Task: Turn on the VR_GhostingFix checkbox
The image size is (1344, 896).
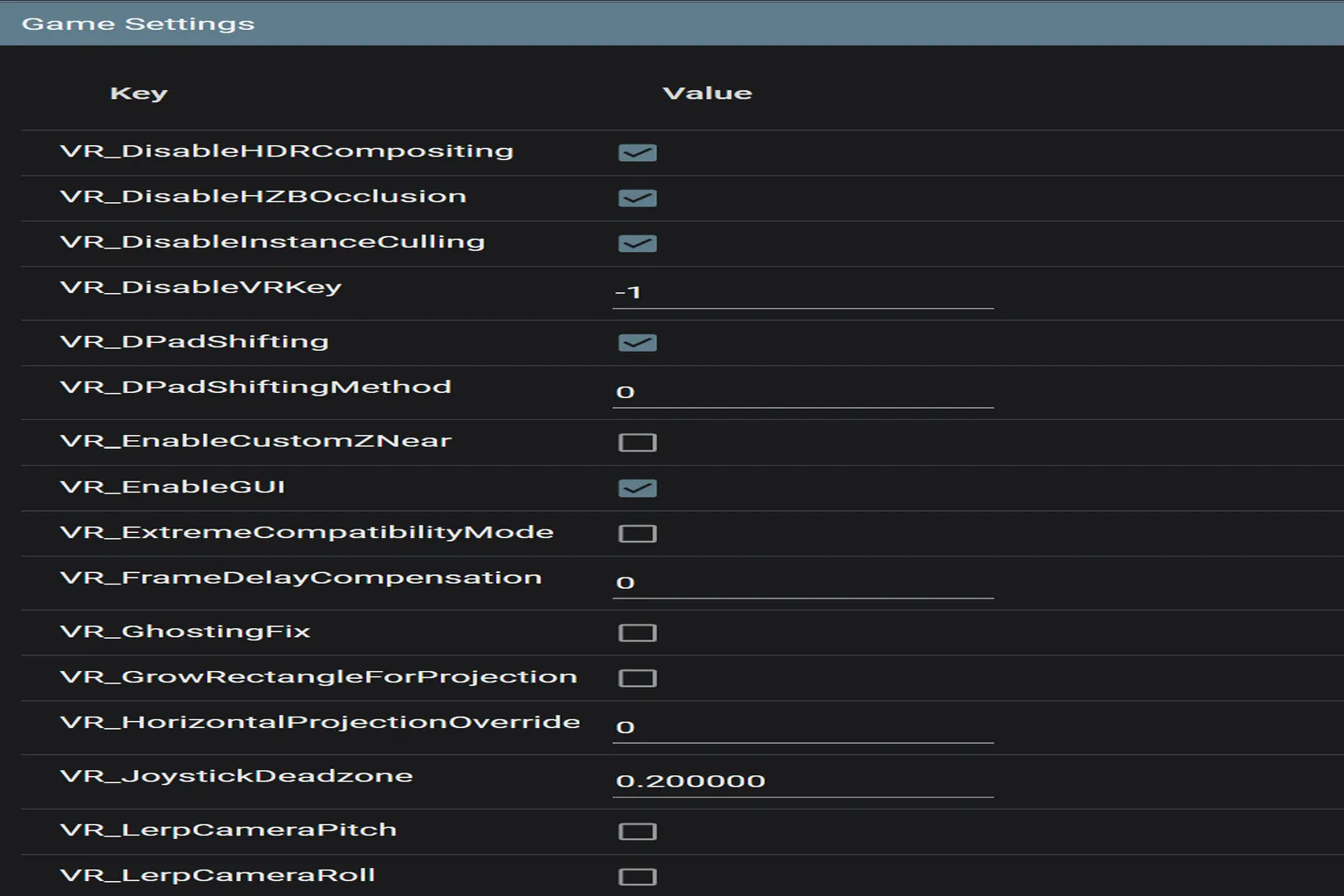Action: pyautogui.click(x=637, y=633)
